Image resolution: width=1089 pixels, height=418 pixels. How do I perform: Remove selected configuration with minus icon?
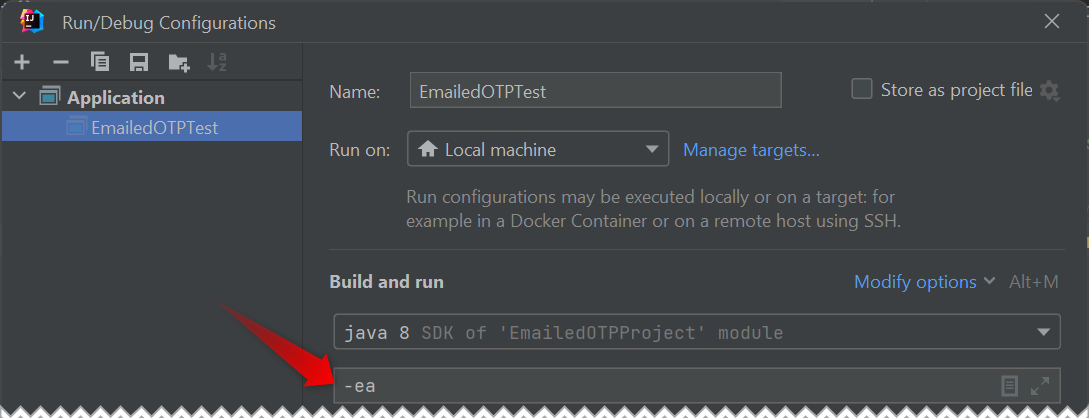tap(61, 62)
